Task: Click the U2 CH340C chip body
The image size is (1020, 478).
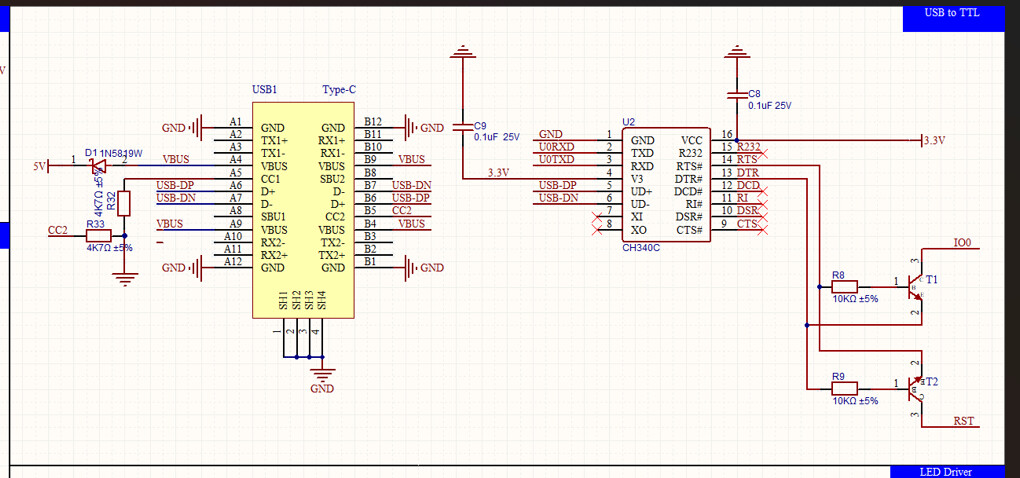Action: tap(666, 185)
